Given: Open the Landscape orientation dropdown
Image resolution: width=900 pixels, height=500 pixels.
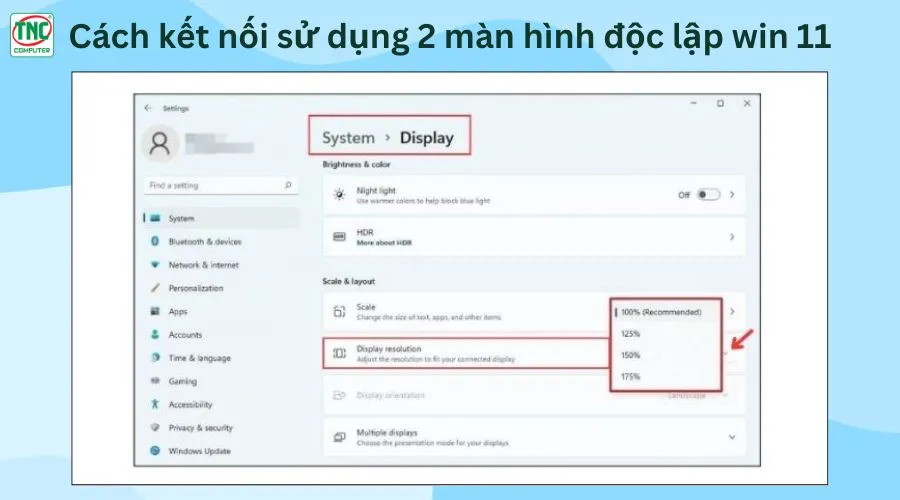Looking at the screenshot, I should point(697,396).
